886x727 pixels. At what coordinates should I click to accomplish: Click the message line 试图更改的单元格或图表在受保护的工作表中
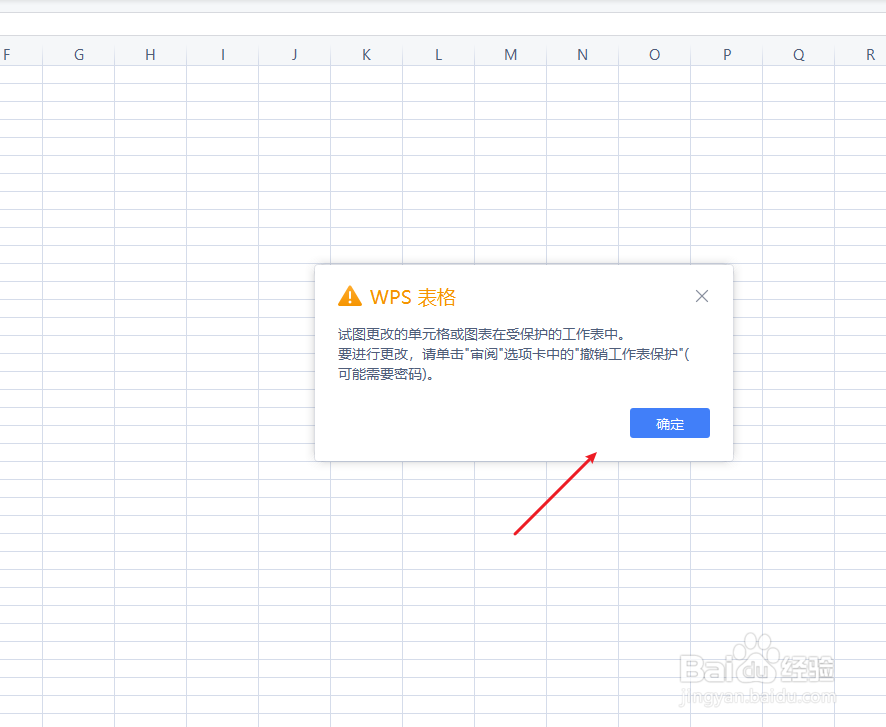[481, 334]
